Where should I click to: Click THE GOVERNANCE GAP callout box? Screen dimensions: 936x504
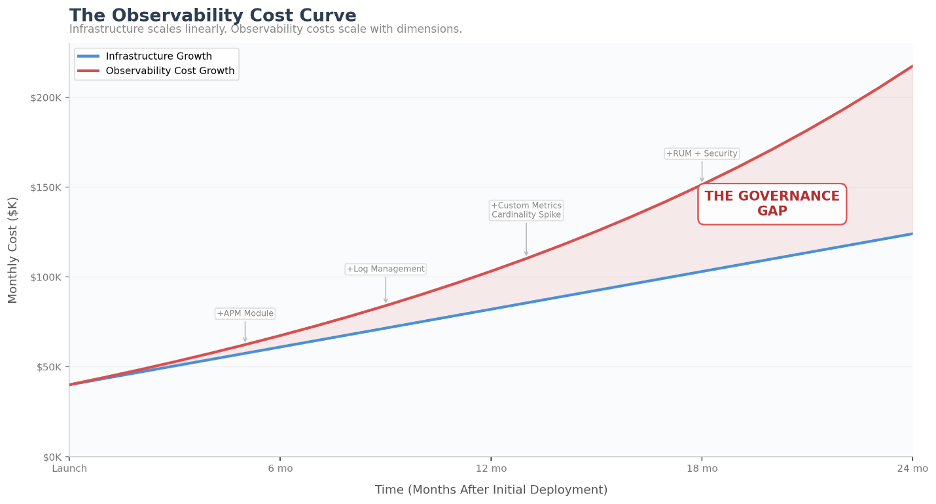pos(772,204)
